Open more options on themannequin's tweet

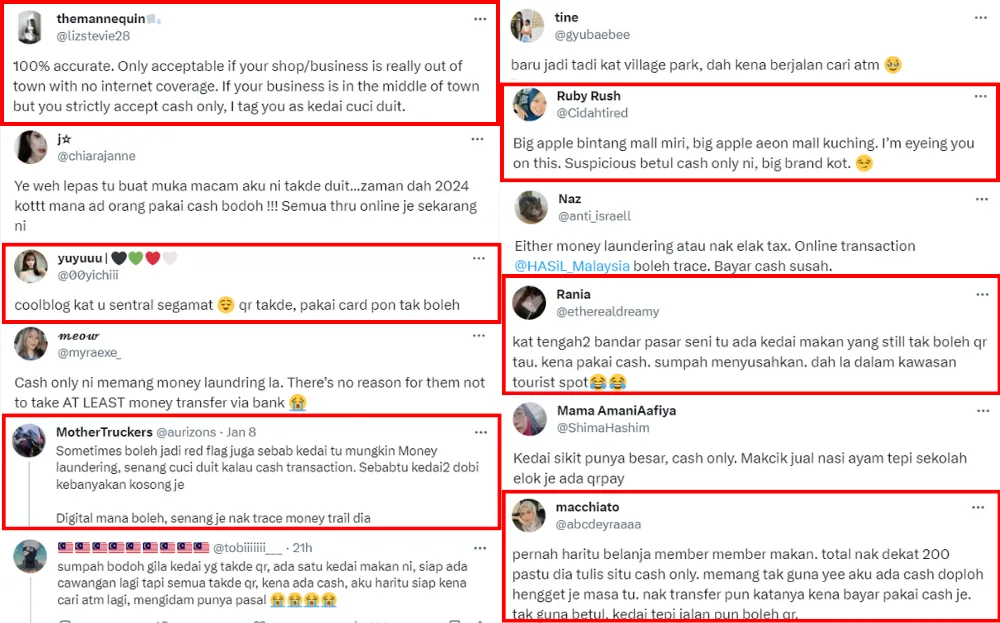[x=482, y=19]
